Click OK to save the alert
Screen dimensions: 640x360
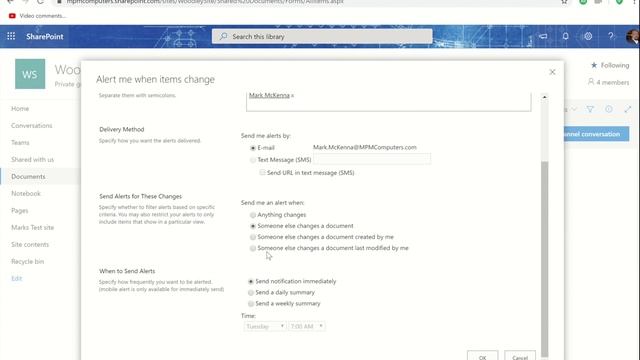pyautogui.click(x=482, y=356)
